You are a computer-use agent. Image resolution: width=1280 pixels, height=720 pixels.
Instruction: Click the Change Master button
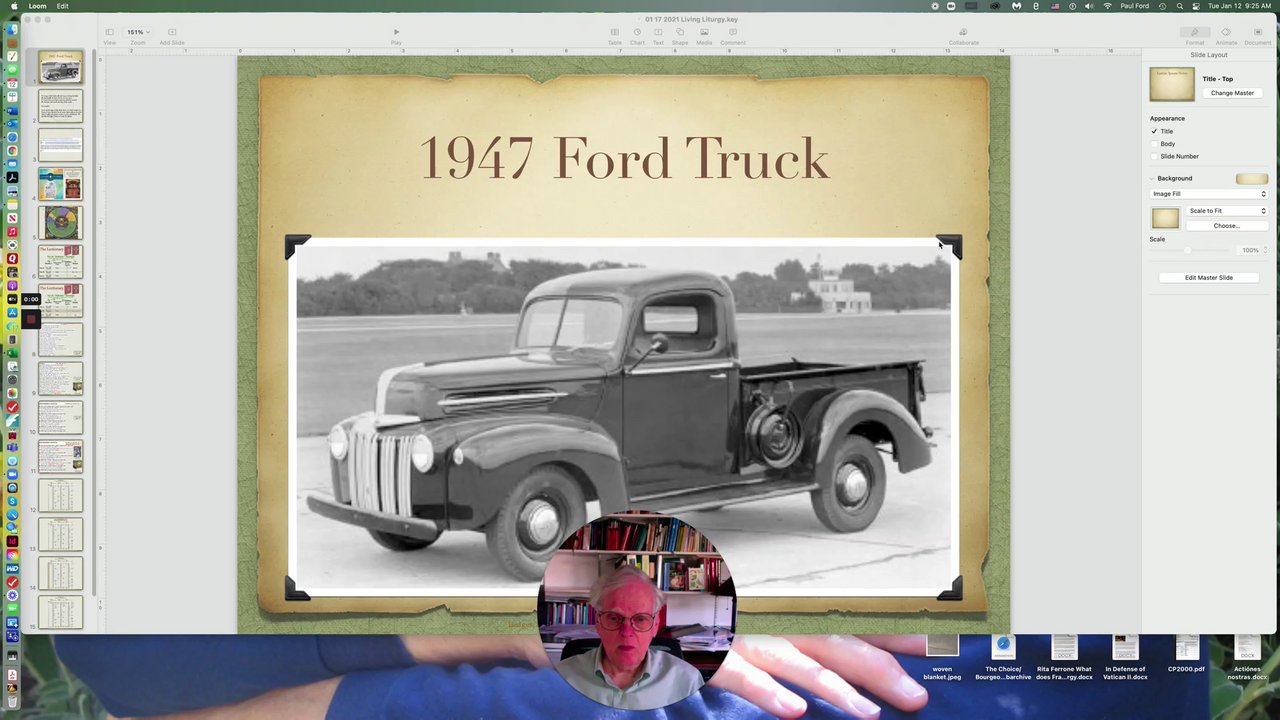point(1232,93)
